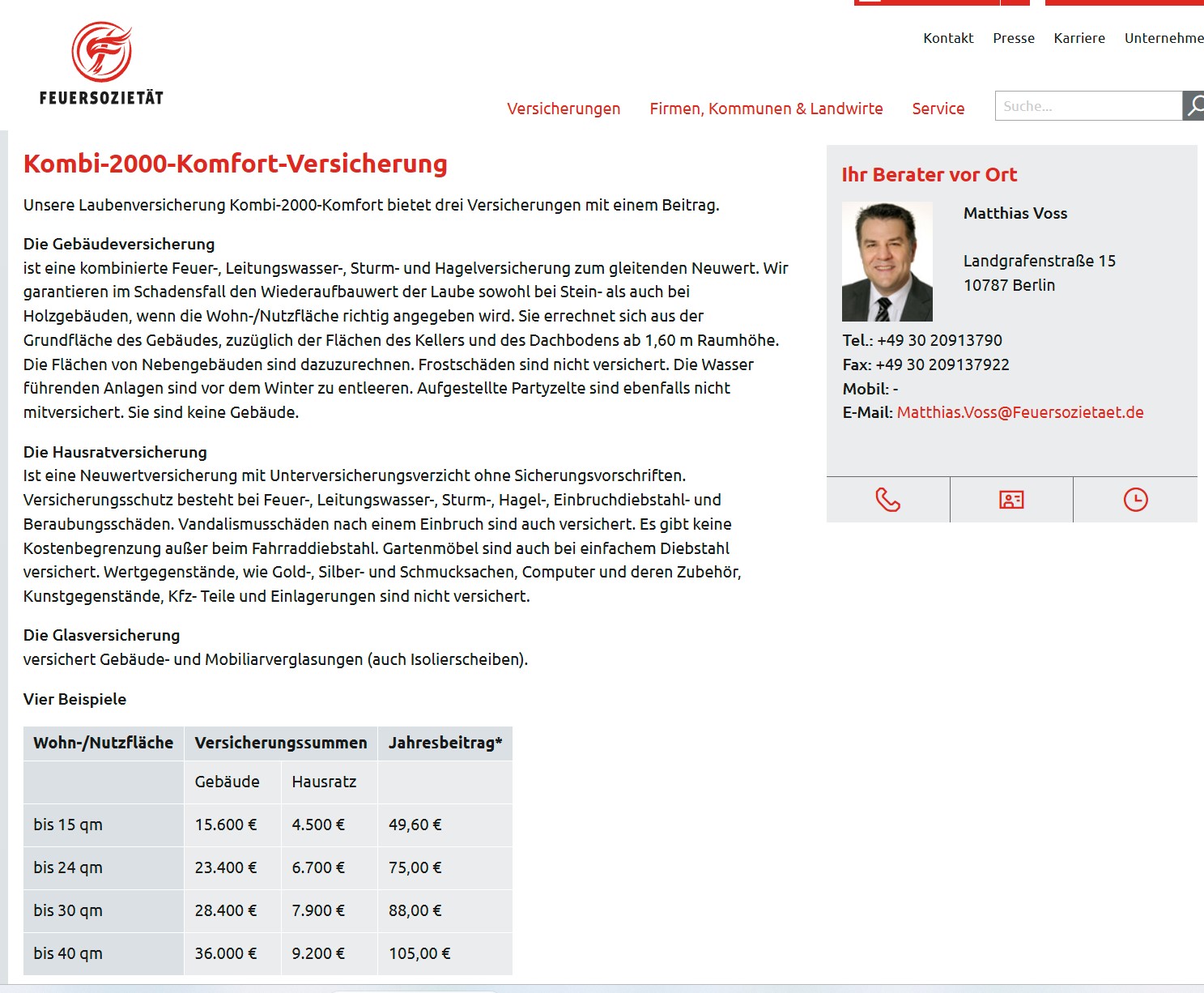Click the clock icon under the advisor card
The height and width of the screenshot is (993, 1204).
1135,500
